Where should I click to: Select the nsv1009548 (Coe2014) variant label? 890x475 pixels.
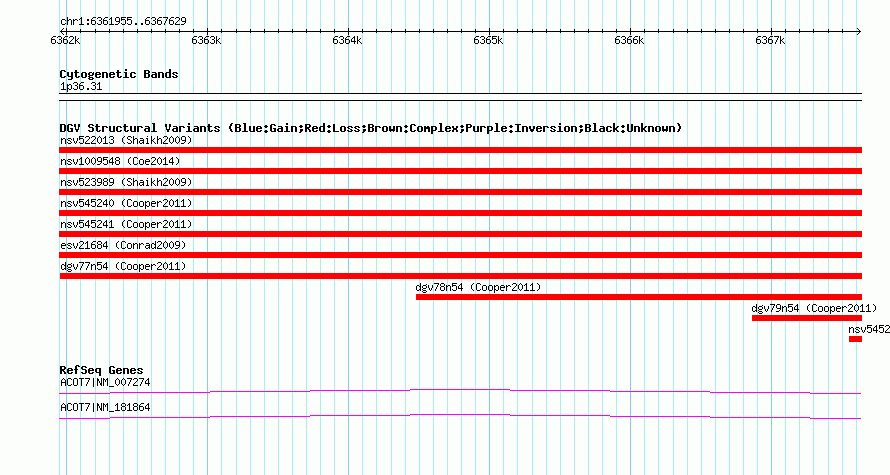pyautogui.click(x=120, y=161)
